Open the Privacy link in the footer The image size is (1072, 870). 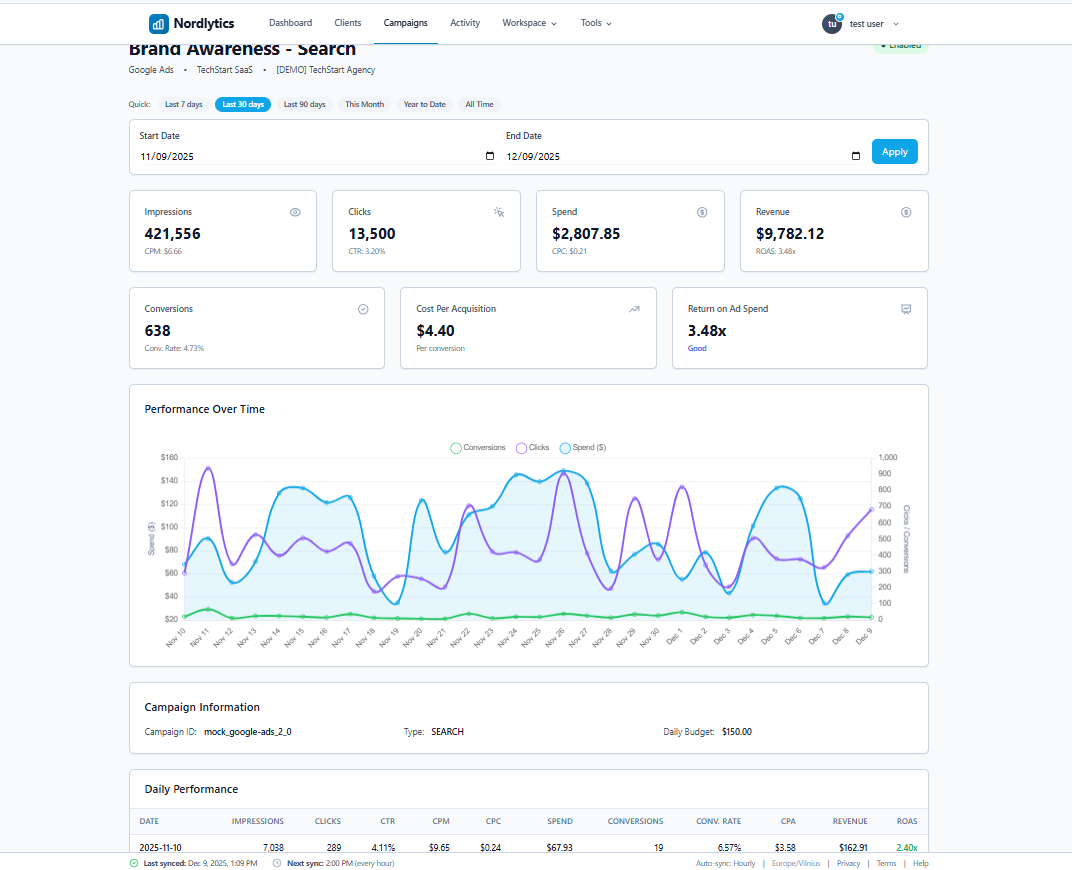[x=848, y=863]
